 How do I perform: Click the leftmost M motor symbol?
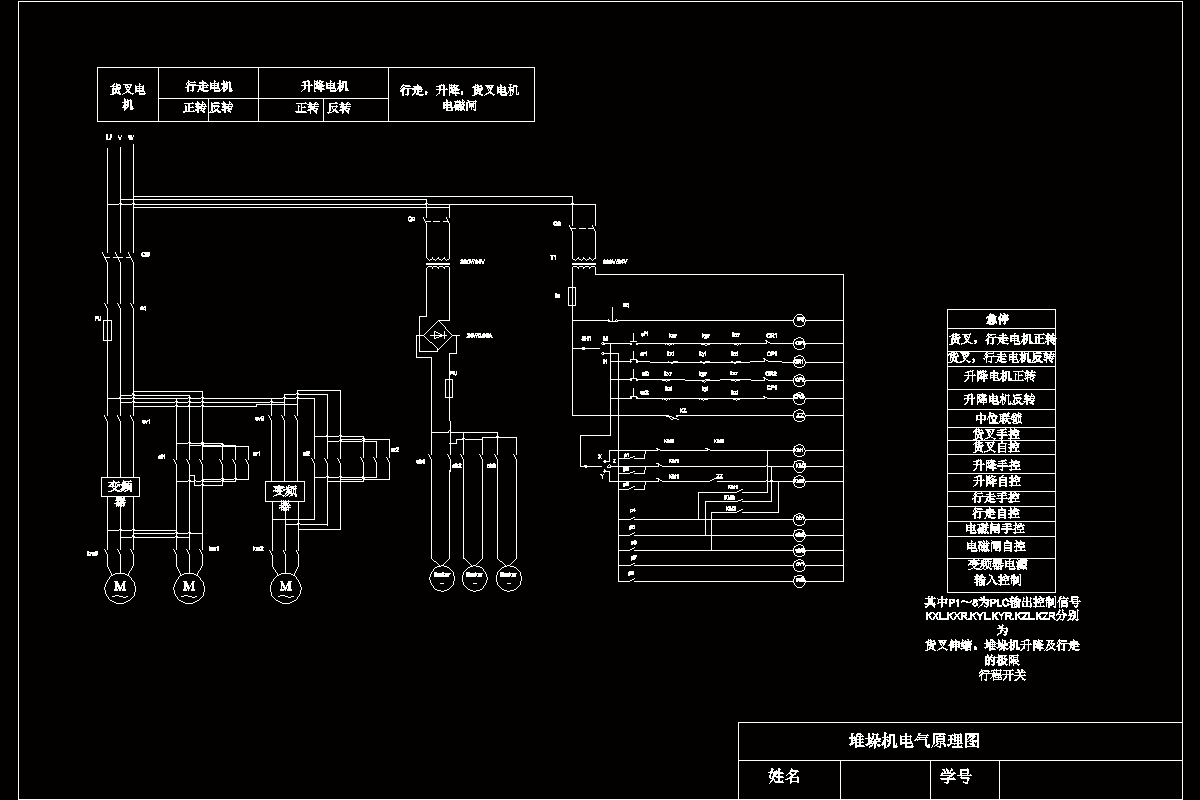tap(120, 586)
